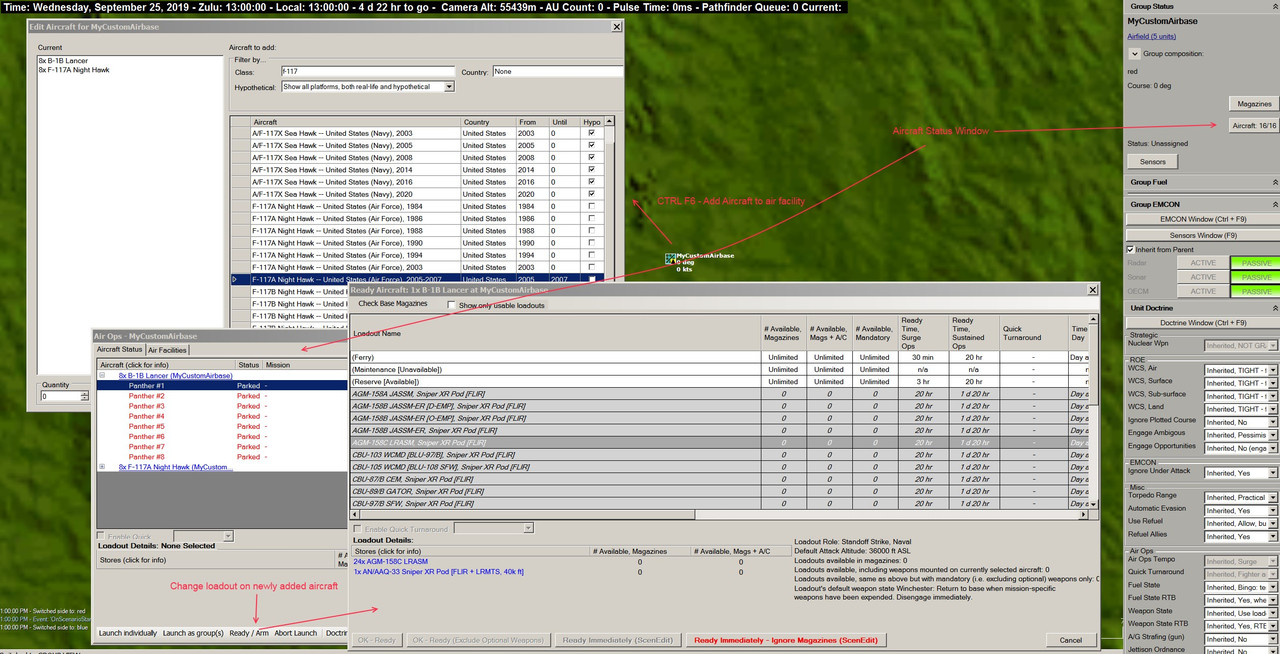Toggle Hypo checkbox for F-117A Night Hawk 1984
This screenshot has width=1280, height=654.
(x=592, y=206)
